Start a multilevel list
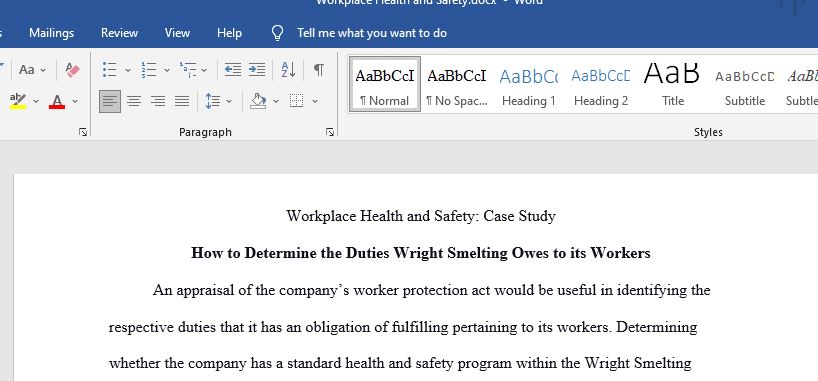Screen dimensions: 818x381 (188, 69)
